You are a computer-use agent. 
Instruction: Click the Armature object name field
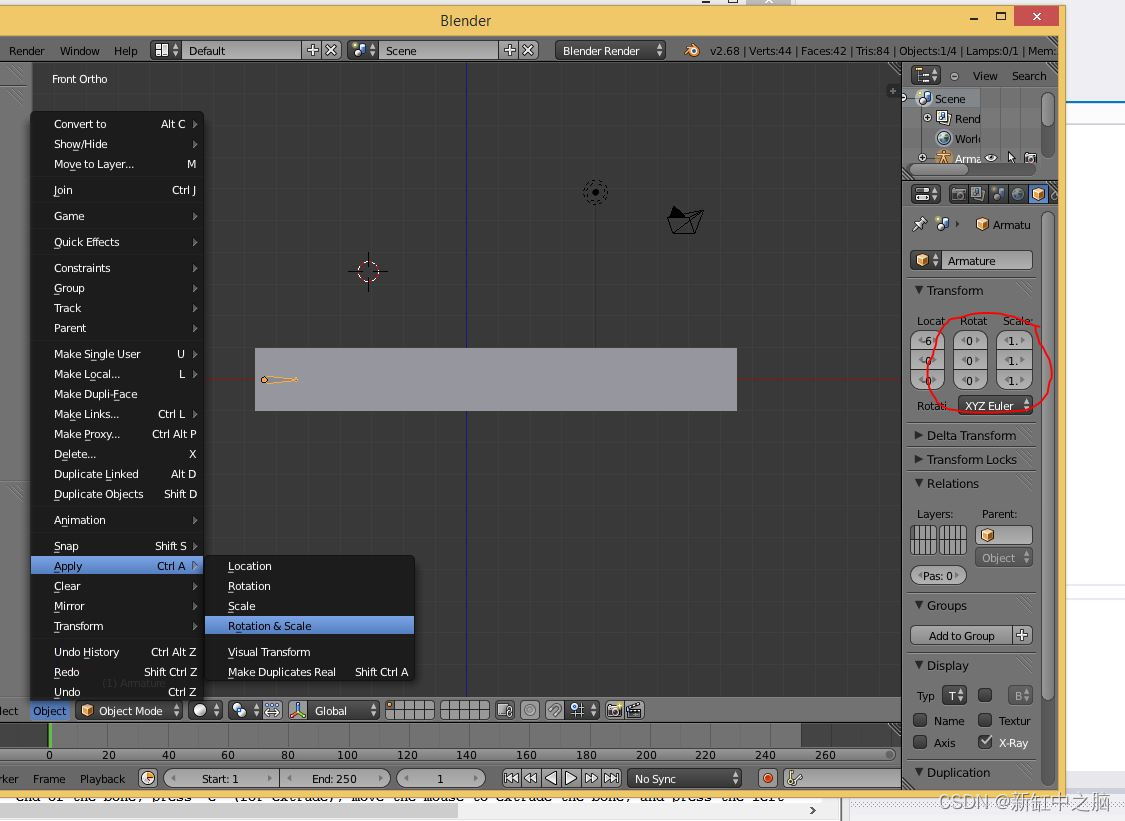(988, 261)
